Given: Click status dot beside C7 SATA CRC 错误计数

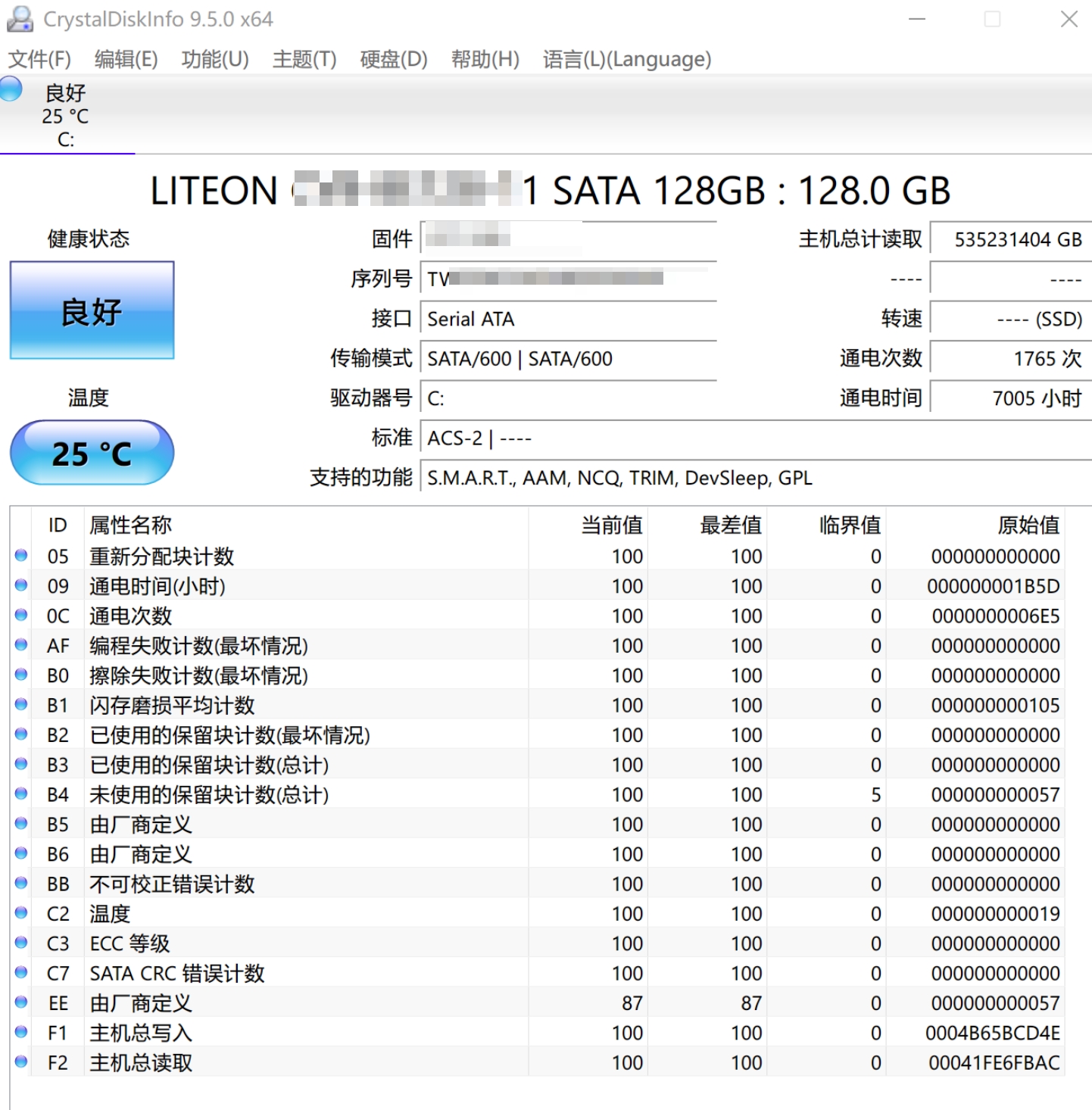Looking at the screenshot, I should pyautogui.click(x=21, y=973).
